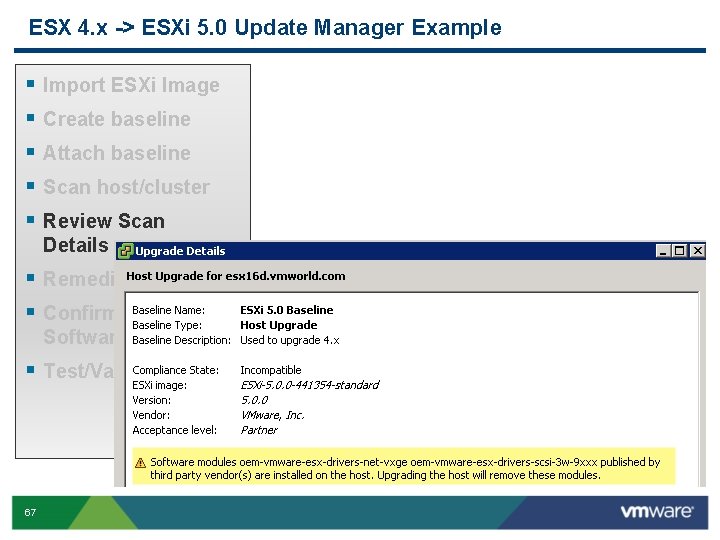This screenshot has width=720, height=540.
Task: Click the Upgrade Details title bar text
Action: pyautogui.click(x=180, y=251)
